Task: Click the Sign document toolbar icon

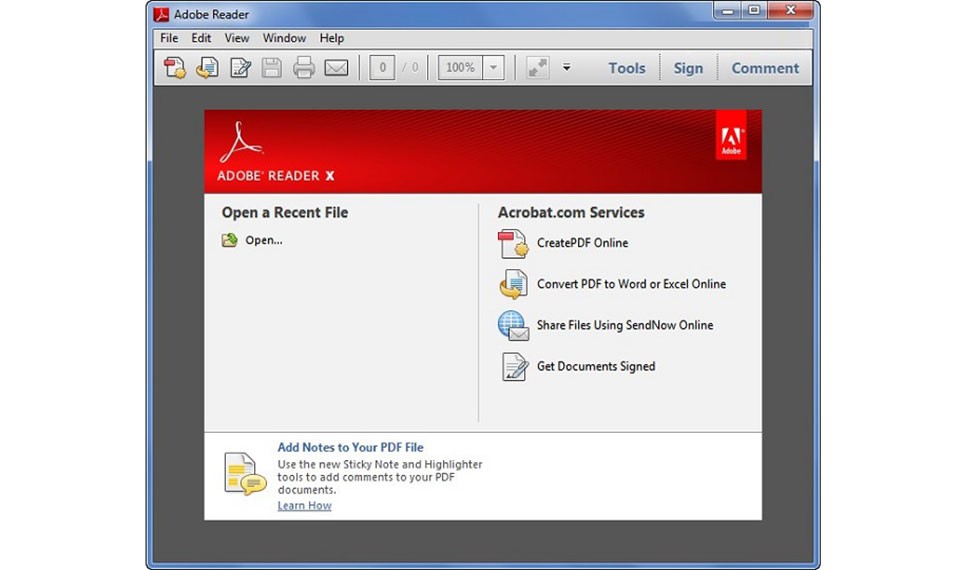Action: (x=240, y=67)
